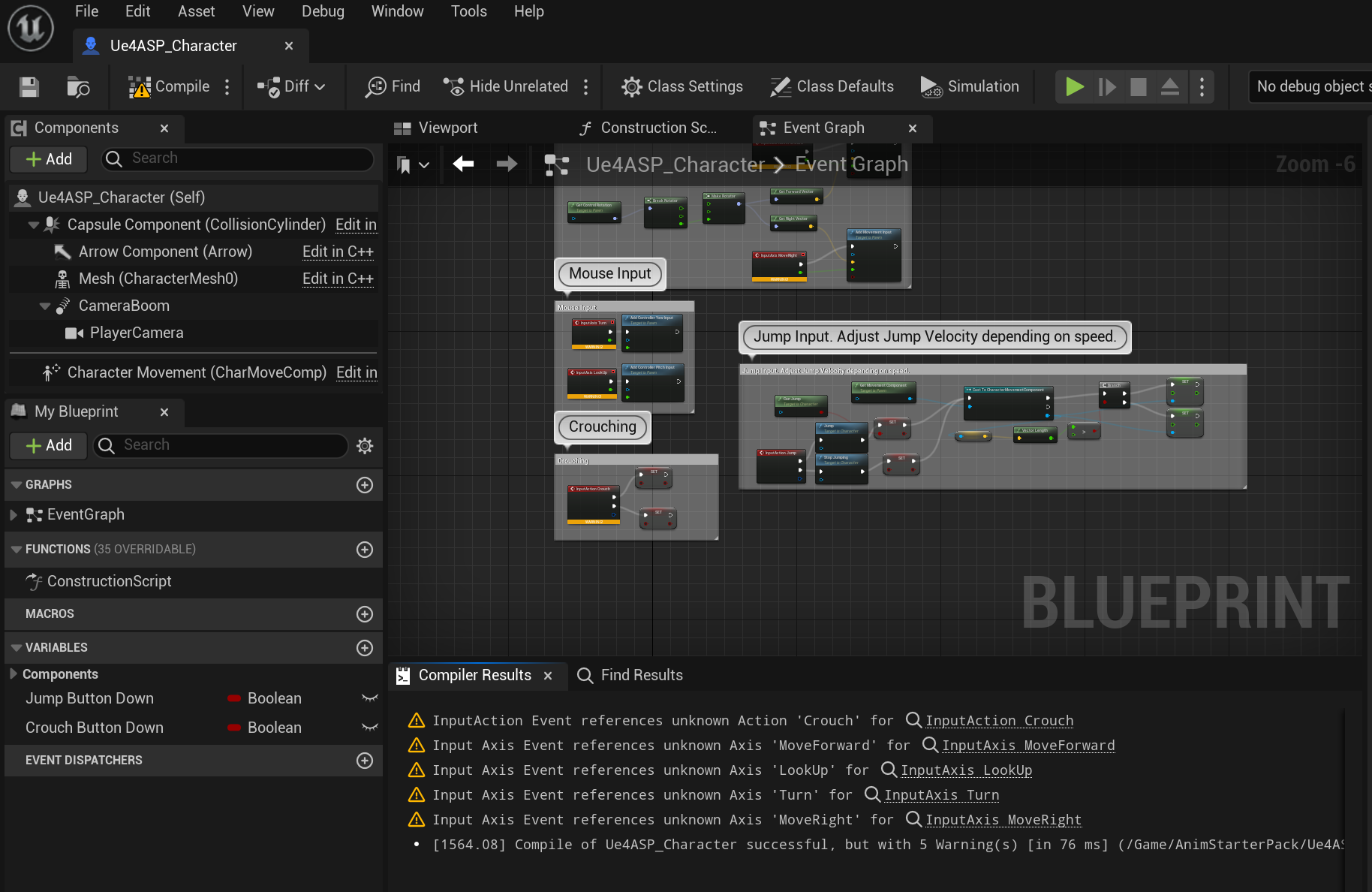Screen dimensions: 1372x892
Task: Save the blueprint with the floppy icon
Action: click(29, 87)
